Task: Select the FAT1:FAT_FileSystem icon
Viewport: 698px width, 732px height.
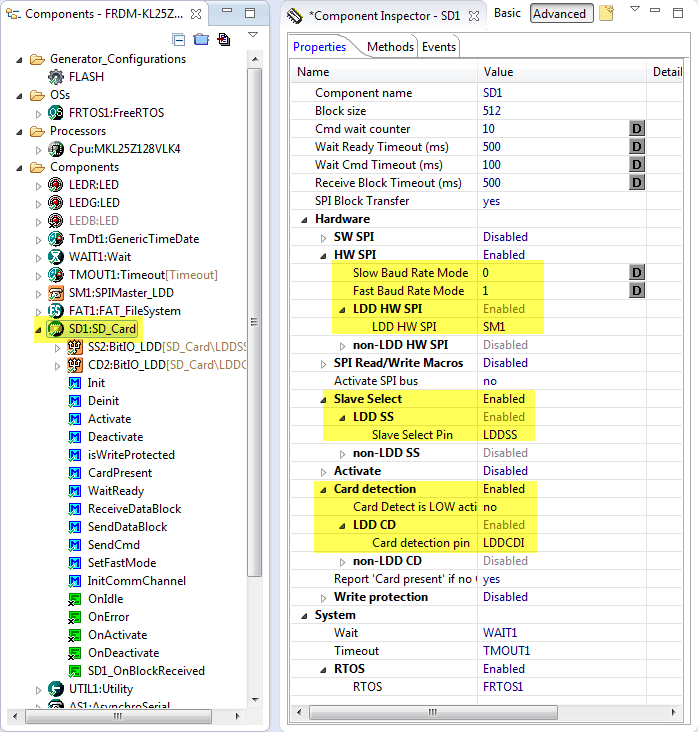Action: tap(57, 311)
